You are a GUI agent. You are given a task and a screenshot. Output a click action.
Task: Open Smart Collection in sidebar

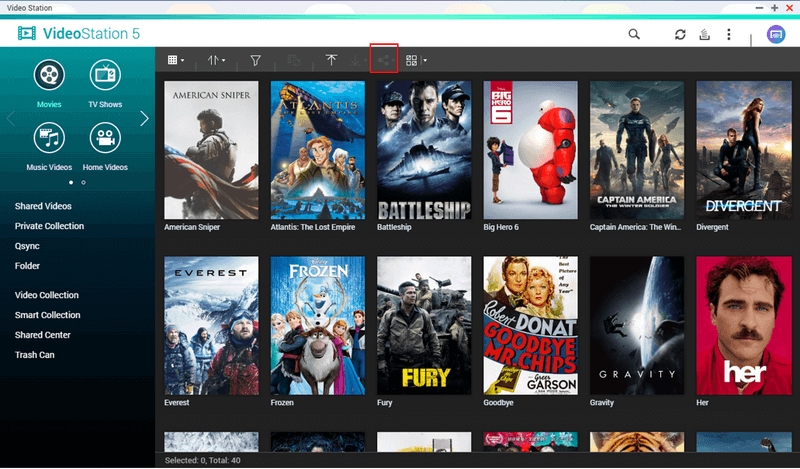(x=47, y=315)
